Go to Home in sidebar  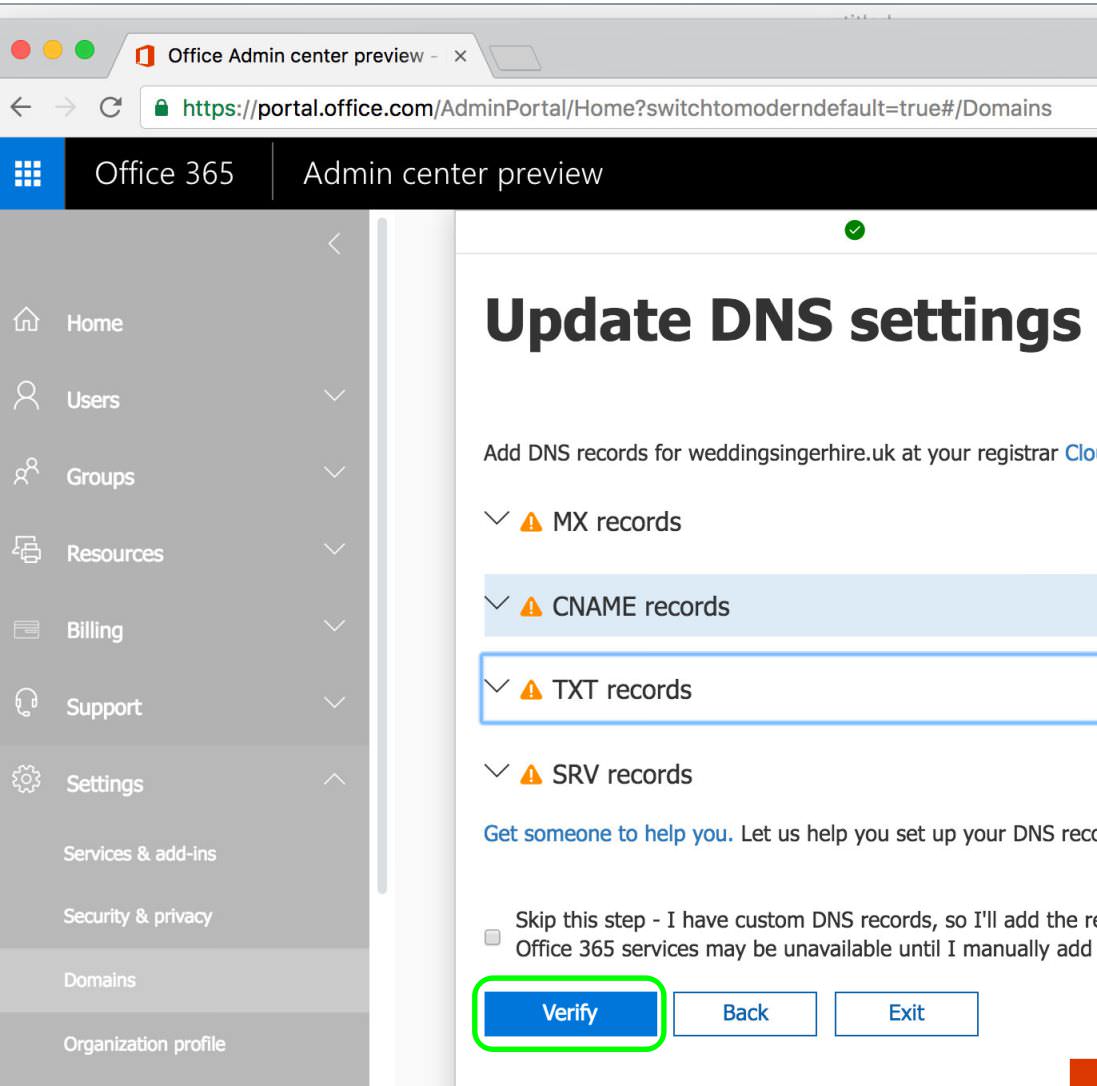pyautogui.click(x=94, y=323)
